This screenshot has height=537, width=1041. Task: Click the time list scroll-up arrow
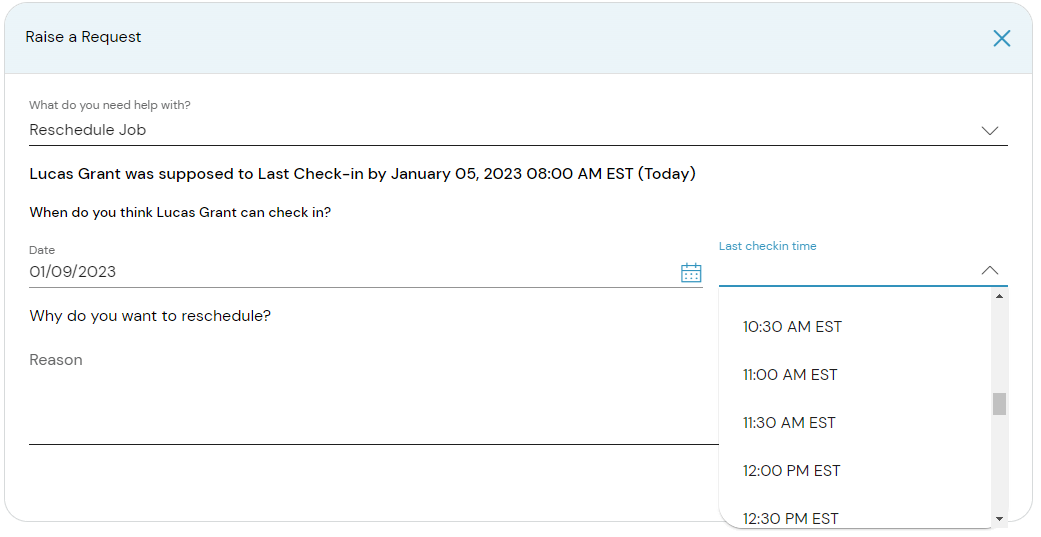999,297
